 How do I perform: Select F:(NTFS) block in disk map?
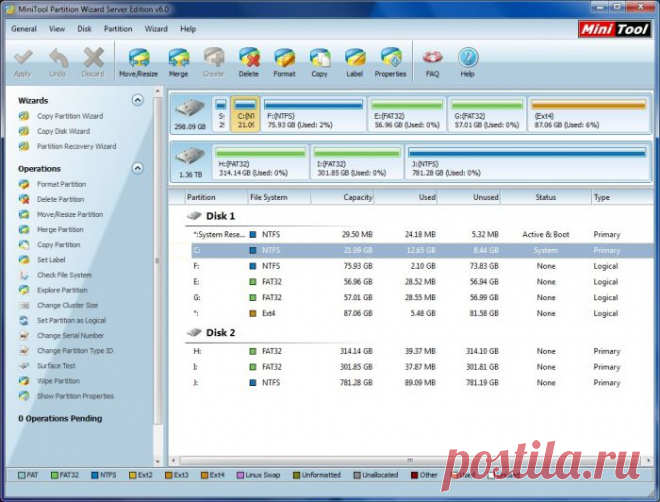314,114
